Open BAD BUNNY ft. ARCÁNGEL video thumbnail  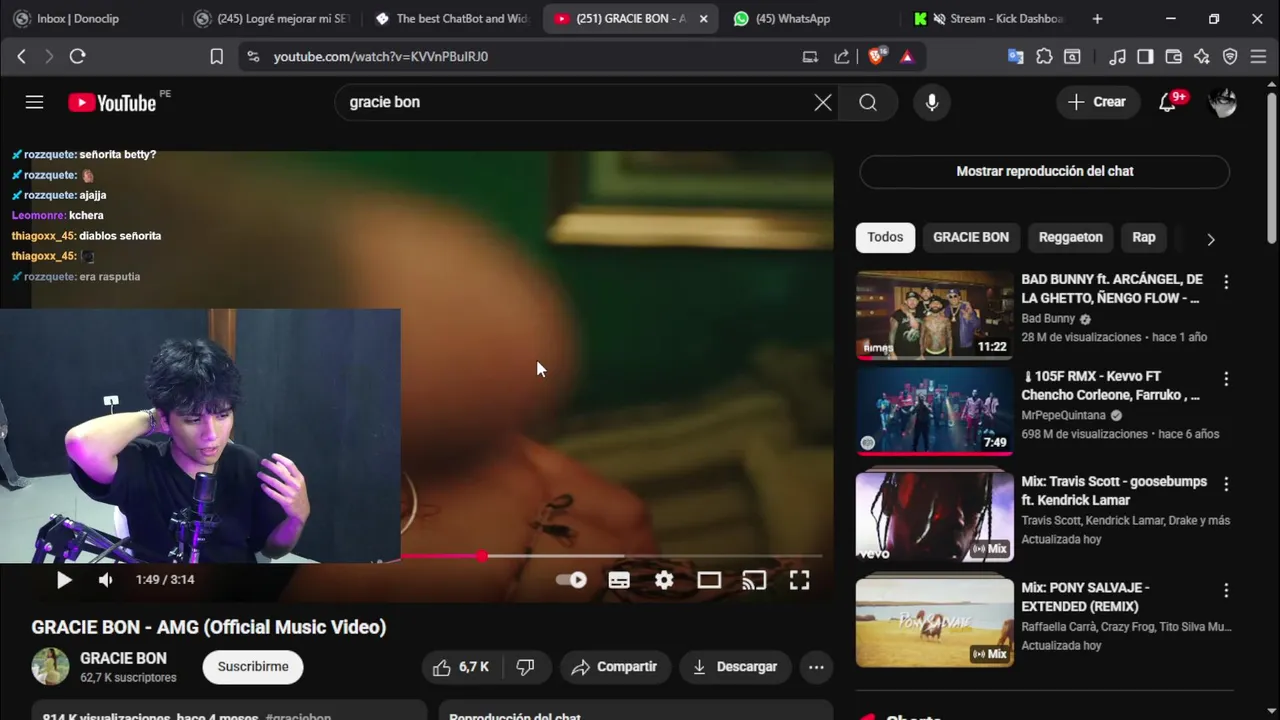coord(934,315)
